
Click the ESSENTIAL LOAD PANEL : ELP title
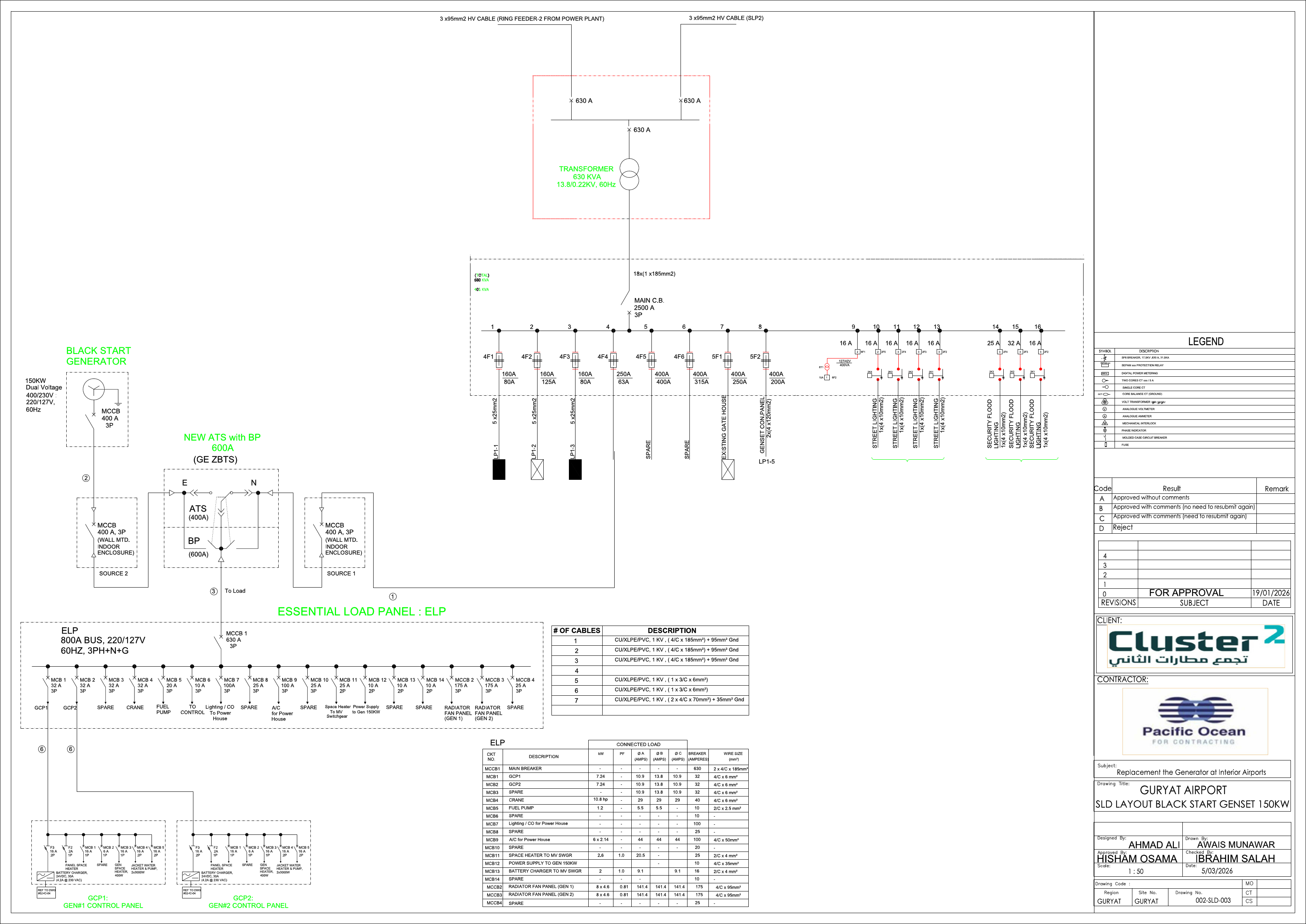coord(362,612)
